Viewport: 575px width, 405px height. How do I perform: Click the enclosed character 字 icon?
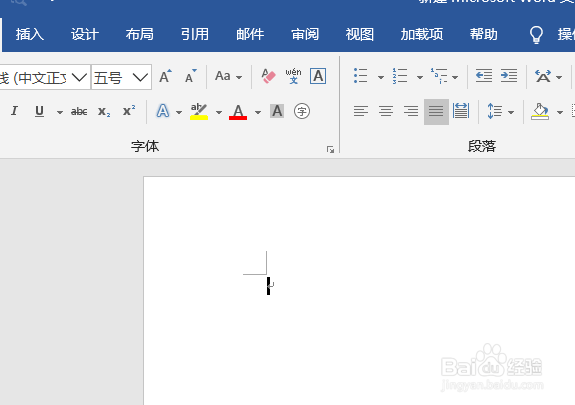(x=302, y=111)
